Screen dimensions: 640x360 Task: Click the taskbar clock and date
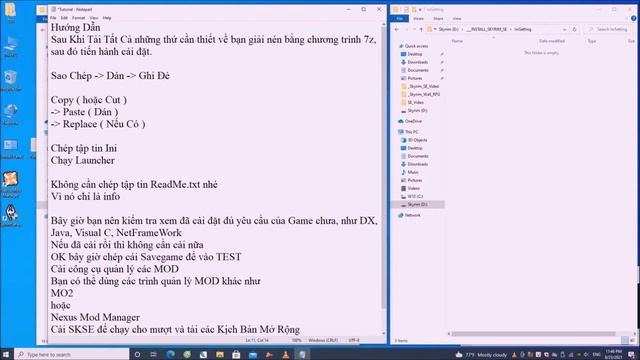point(613,354)
